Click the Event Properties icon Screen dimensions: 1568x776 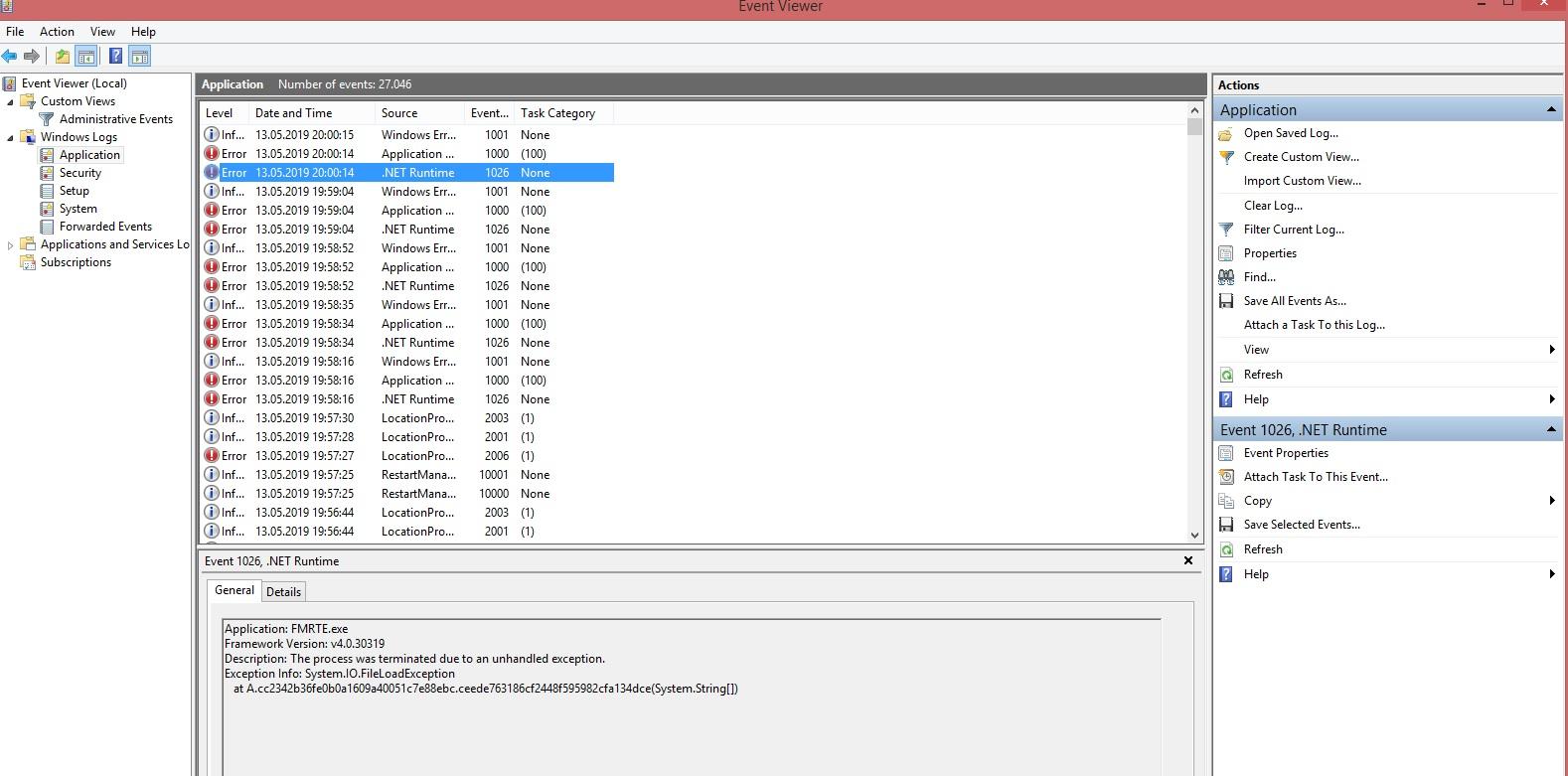(x=1226, y=453)
